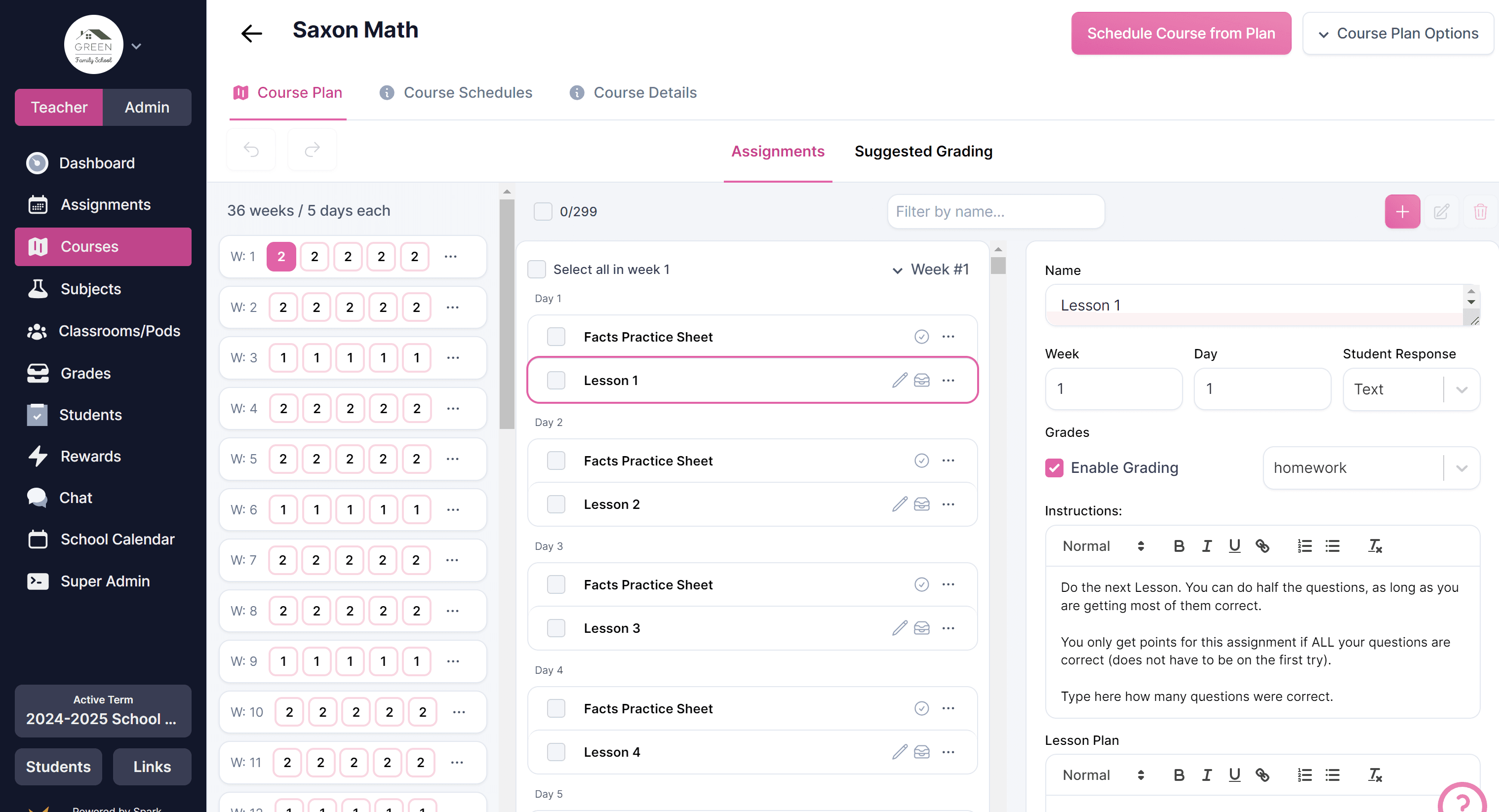Click the trash delete icon
This screenshot has height=812, width=1499.
coord(1480,212)
